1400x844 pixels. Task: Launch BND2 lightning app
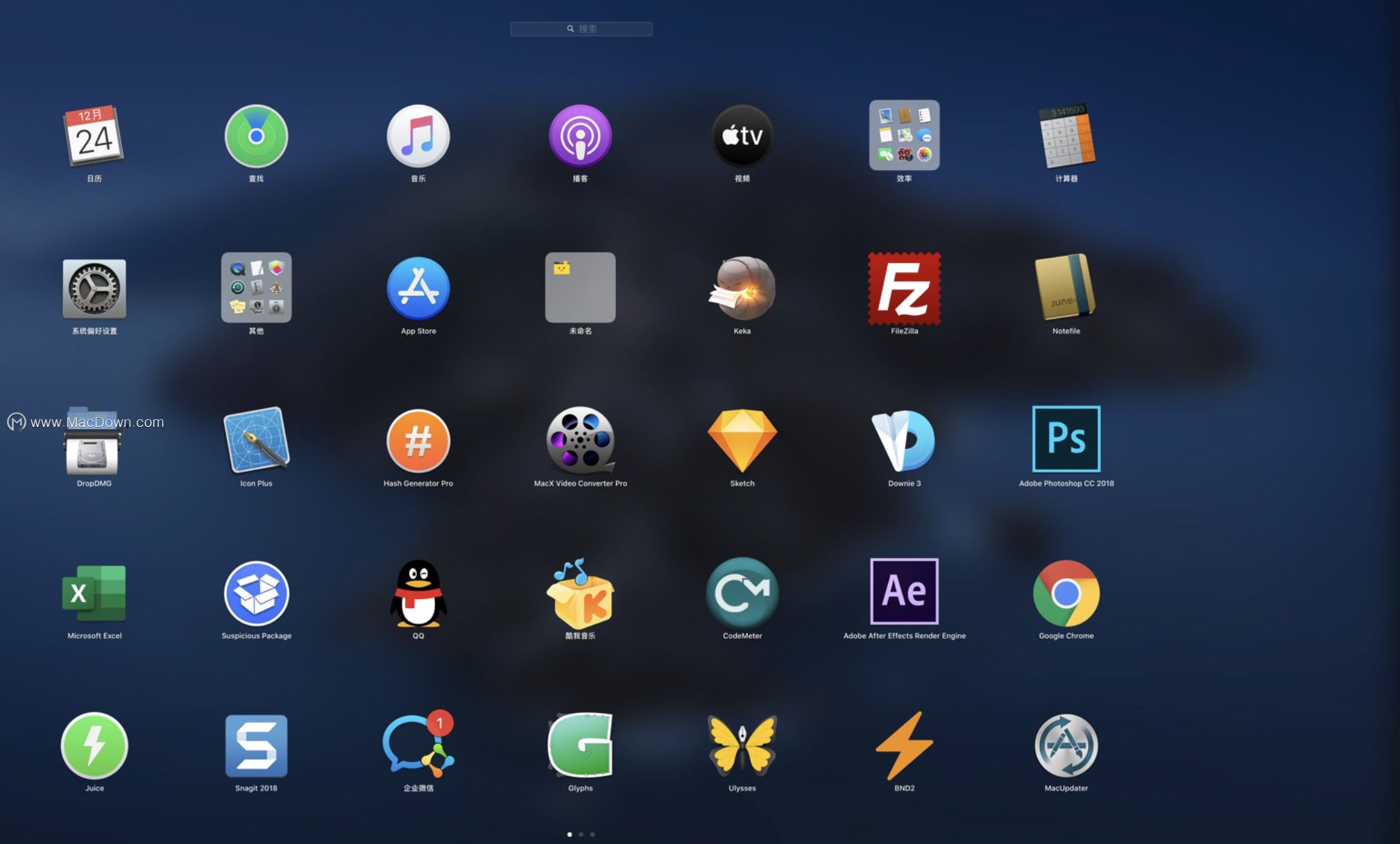tap(904, 745)
